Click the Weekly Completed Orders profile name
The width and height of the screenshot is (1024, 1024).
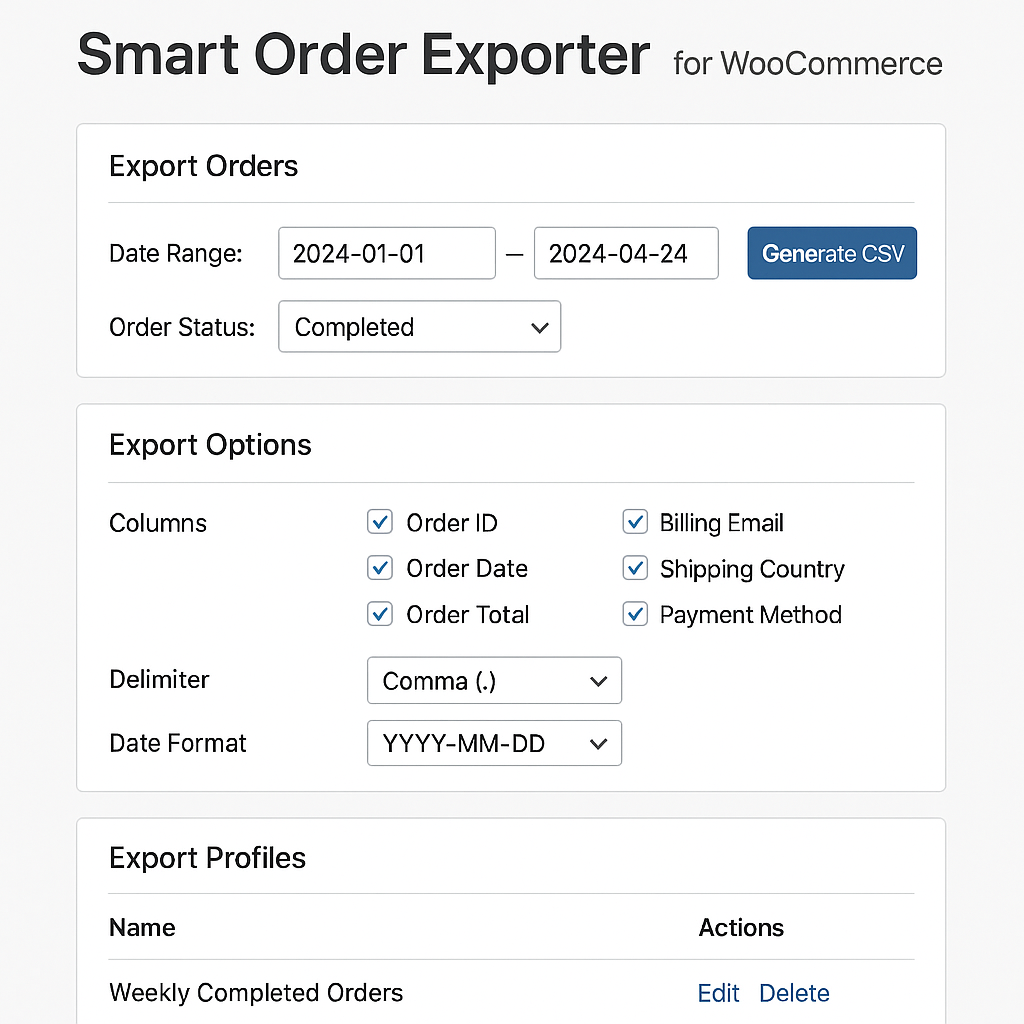pos(256,993)
